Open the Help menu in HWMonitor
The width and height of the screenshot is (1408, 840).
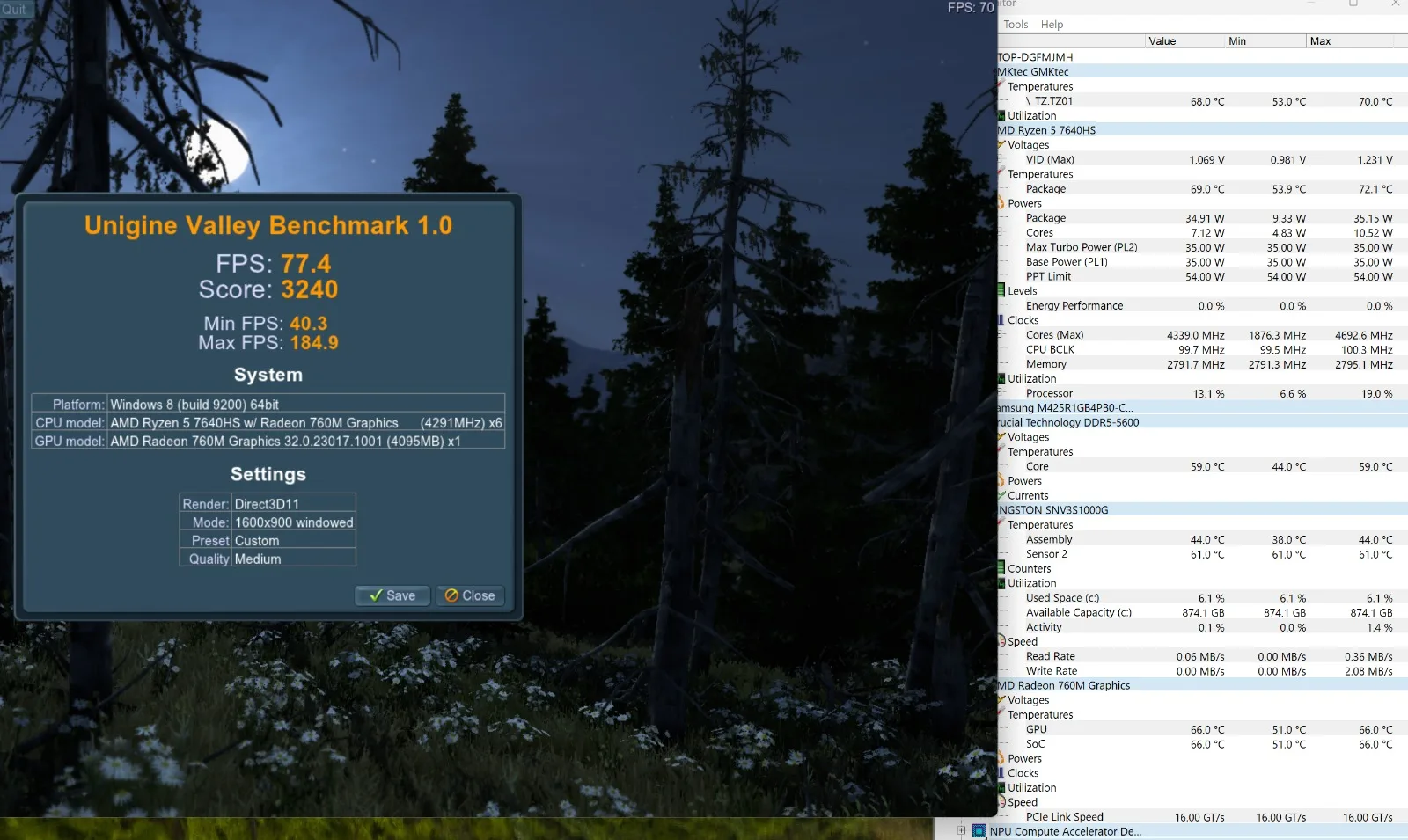coord(1052,25)
